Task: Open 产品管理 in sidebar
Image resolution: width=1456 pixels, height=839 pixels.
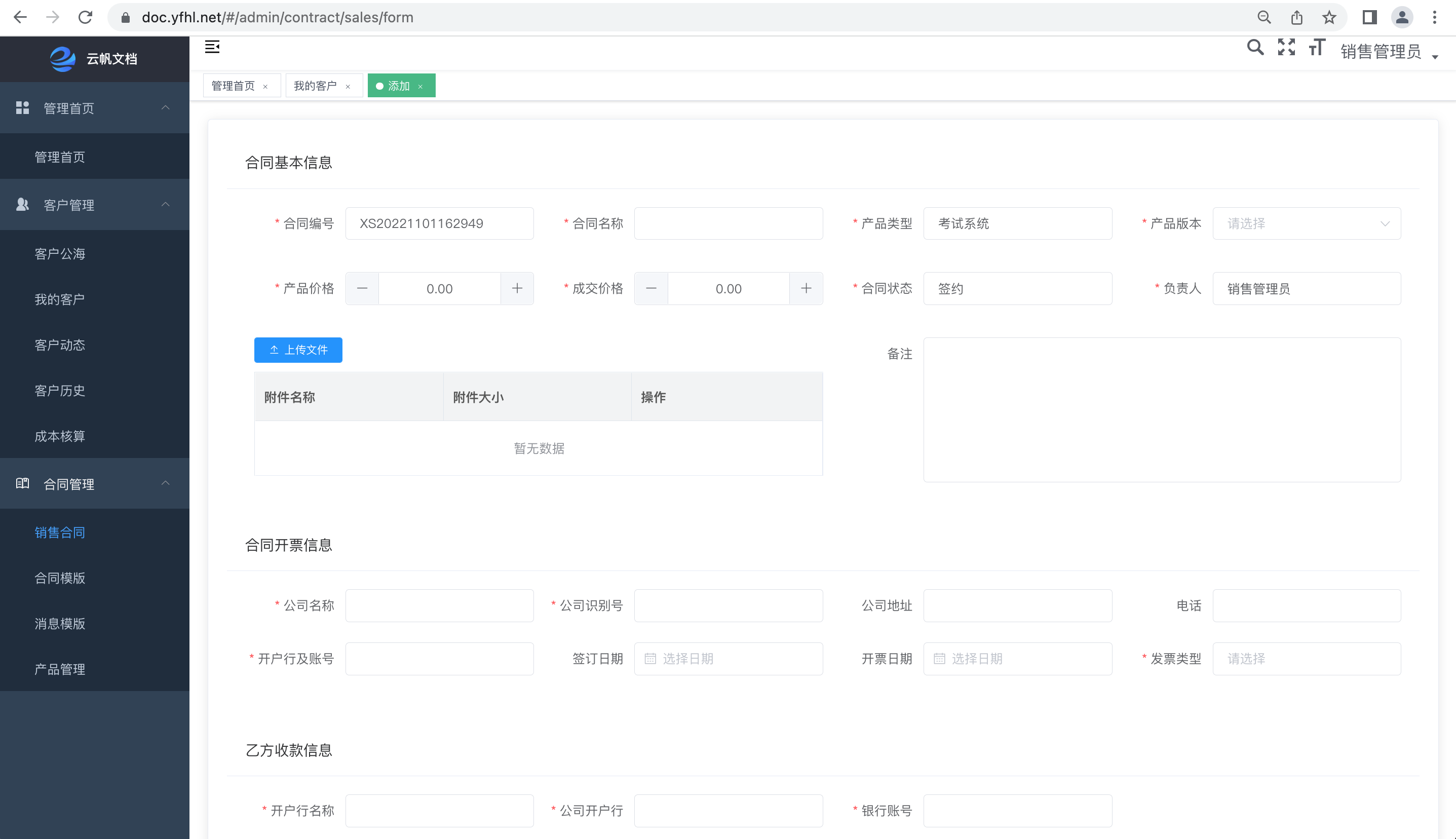Action: [95, 668]
